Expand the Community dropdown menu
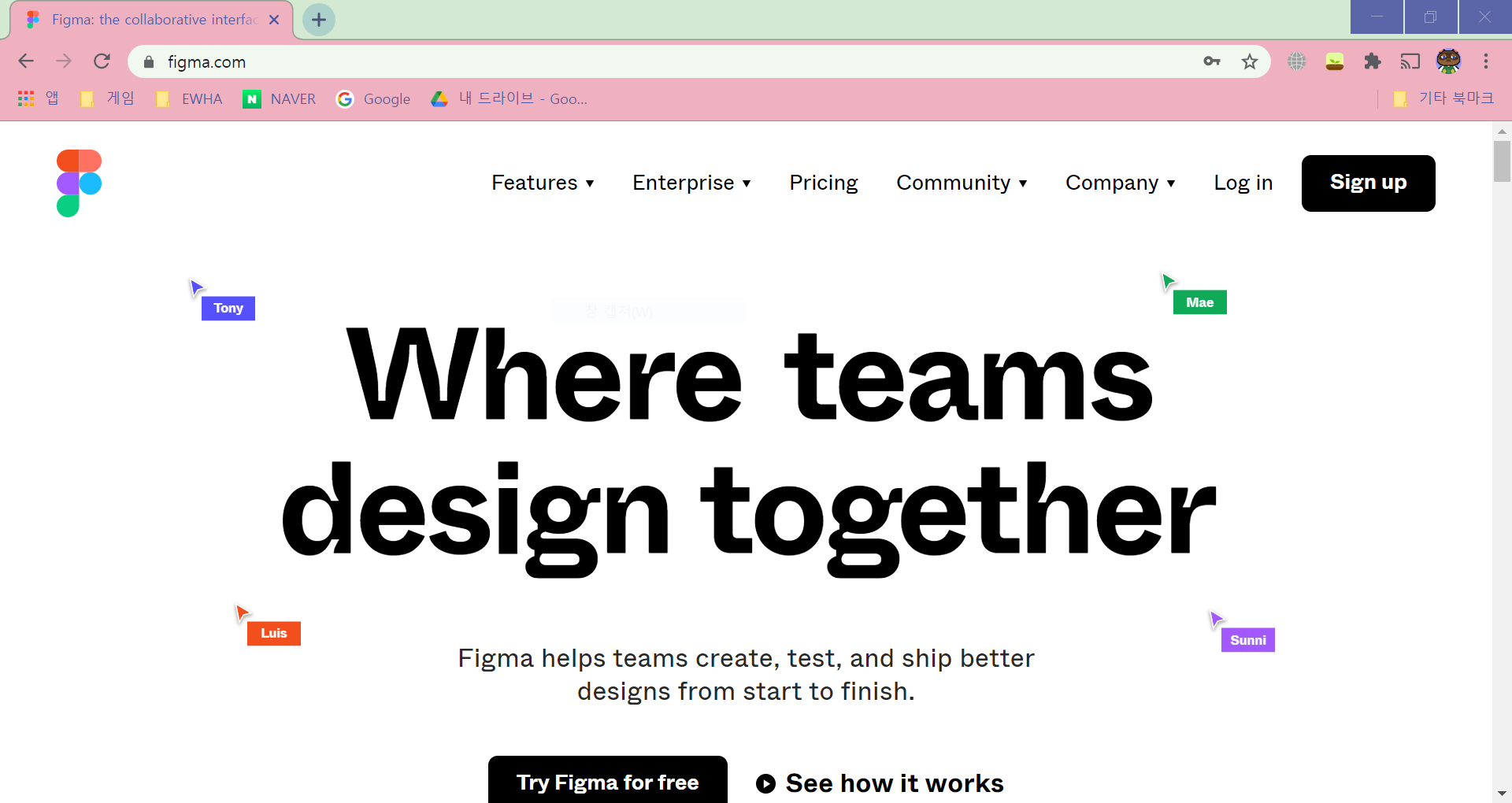Screen dimensions: 1512x803 point(962,183)
